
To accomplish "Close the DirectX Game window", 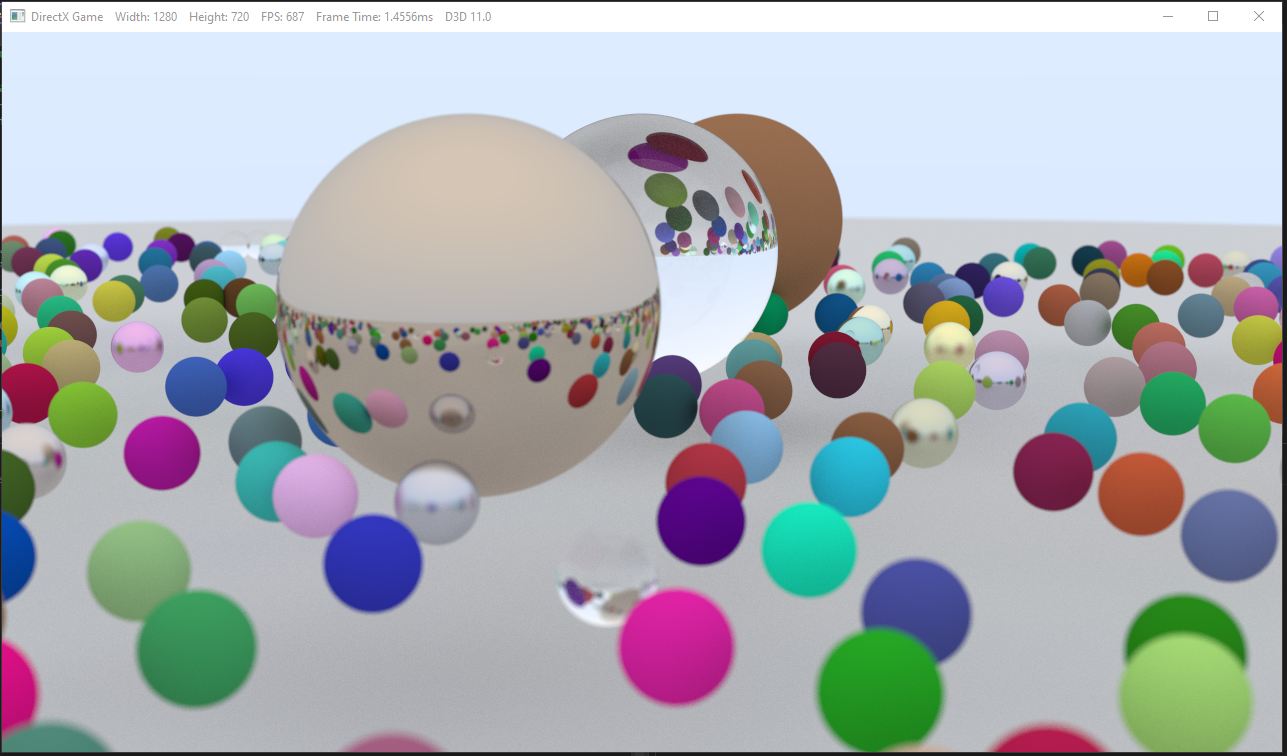I will (1259, 16).
